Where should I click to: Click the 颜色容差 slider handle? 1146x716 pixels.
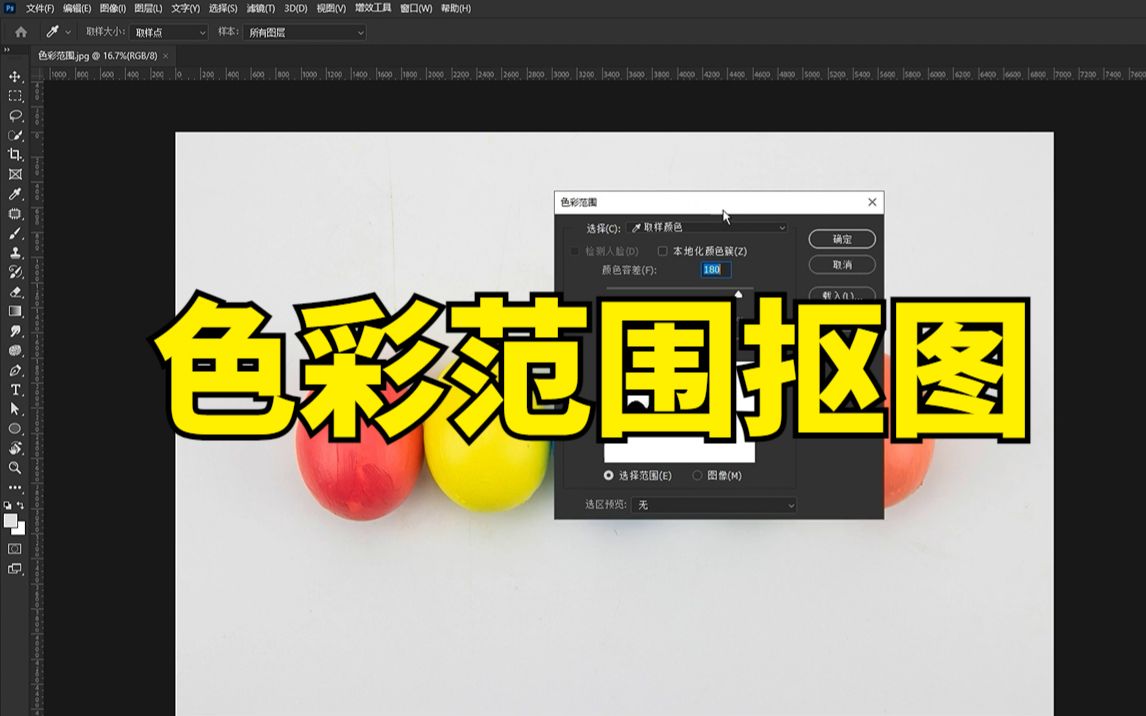(x=738, y=294)
